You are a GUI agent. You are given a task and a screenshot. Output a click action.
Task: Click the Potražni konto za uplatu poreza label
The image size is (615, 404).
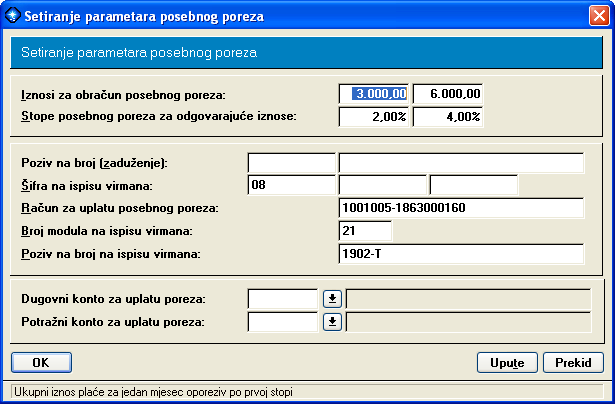113,322
